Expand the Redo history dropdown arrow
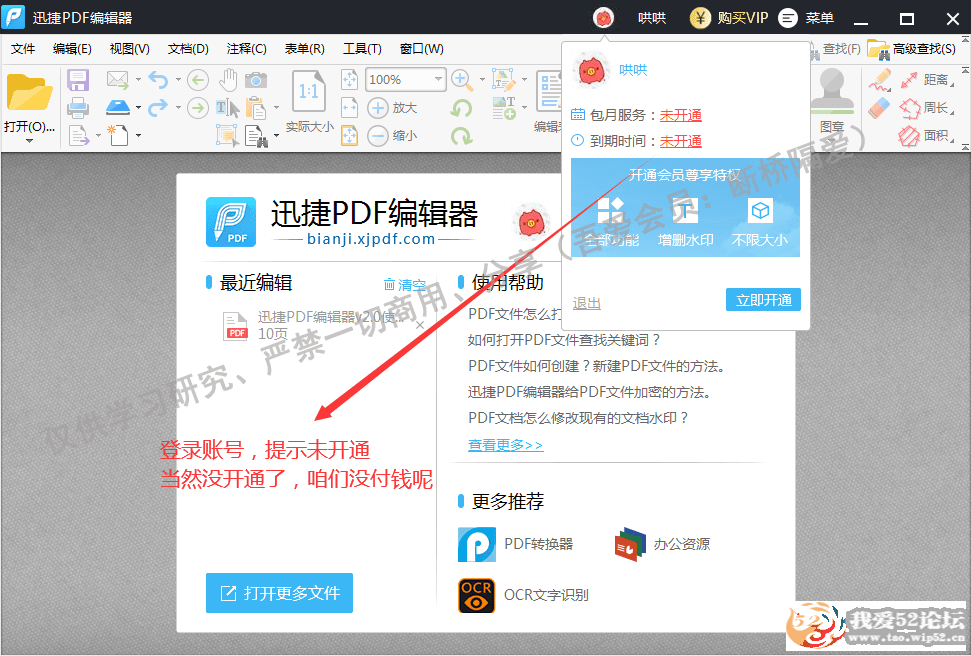This screenshot has height=656, width=971. 178,108
